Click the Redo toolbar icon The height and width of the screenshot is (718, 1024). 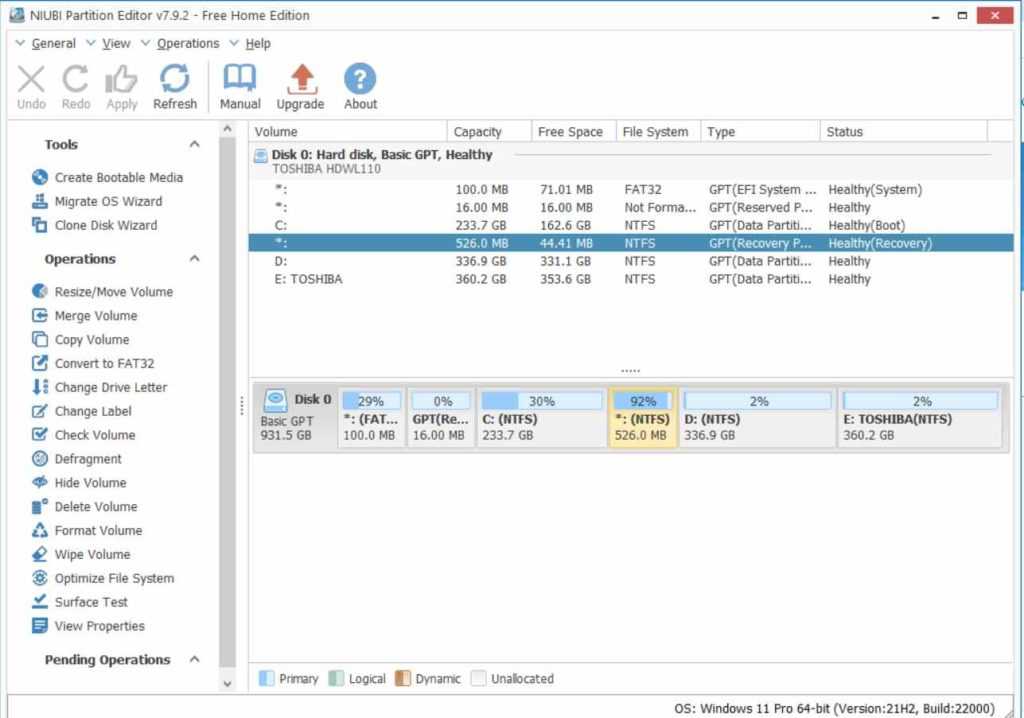pyautogui.click(x=76, y=80)
